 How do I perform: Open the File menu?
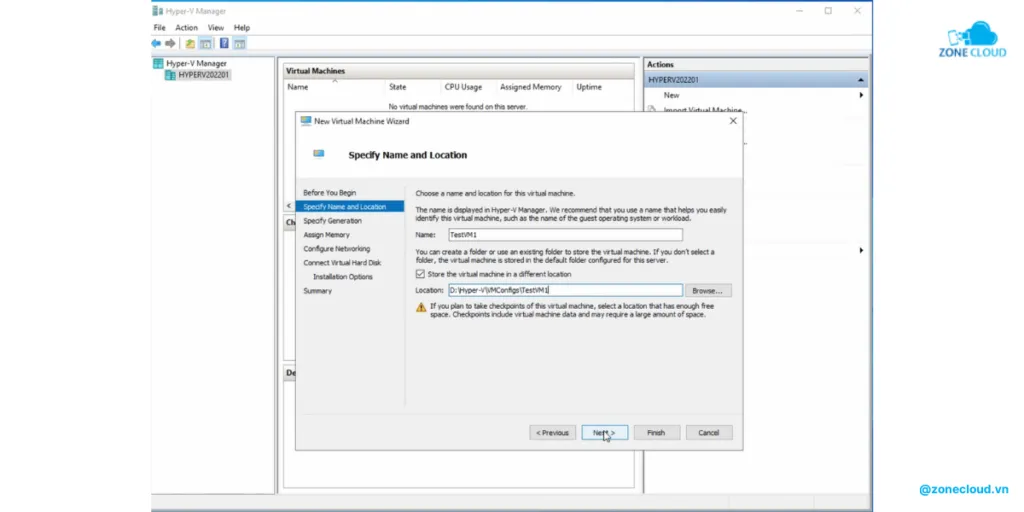click(x=159, y=27)
